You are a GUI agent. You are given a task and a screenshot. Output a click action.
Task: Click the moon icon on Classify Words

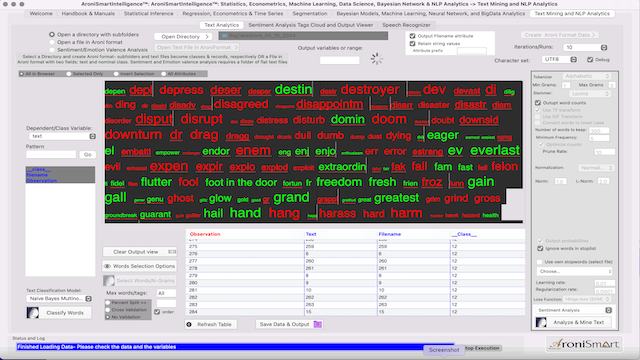coord(33,313)
